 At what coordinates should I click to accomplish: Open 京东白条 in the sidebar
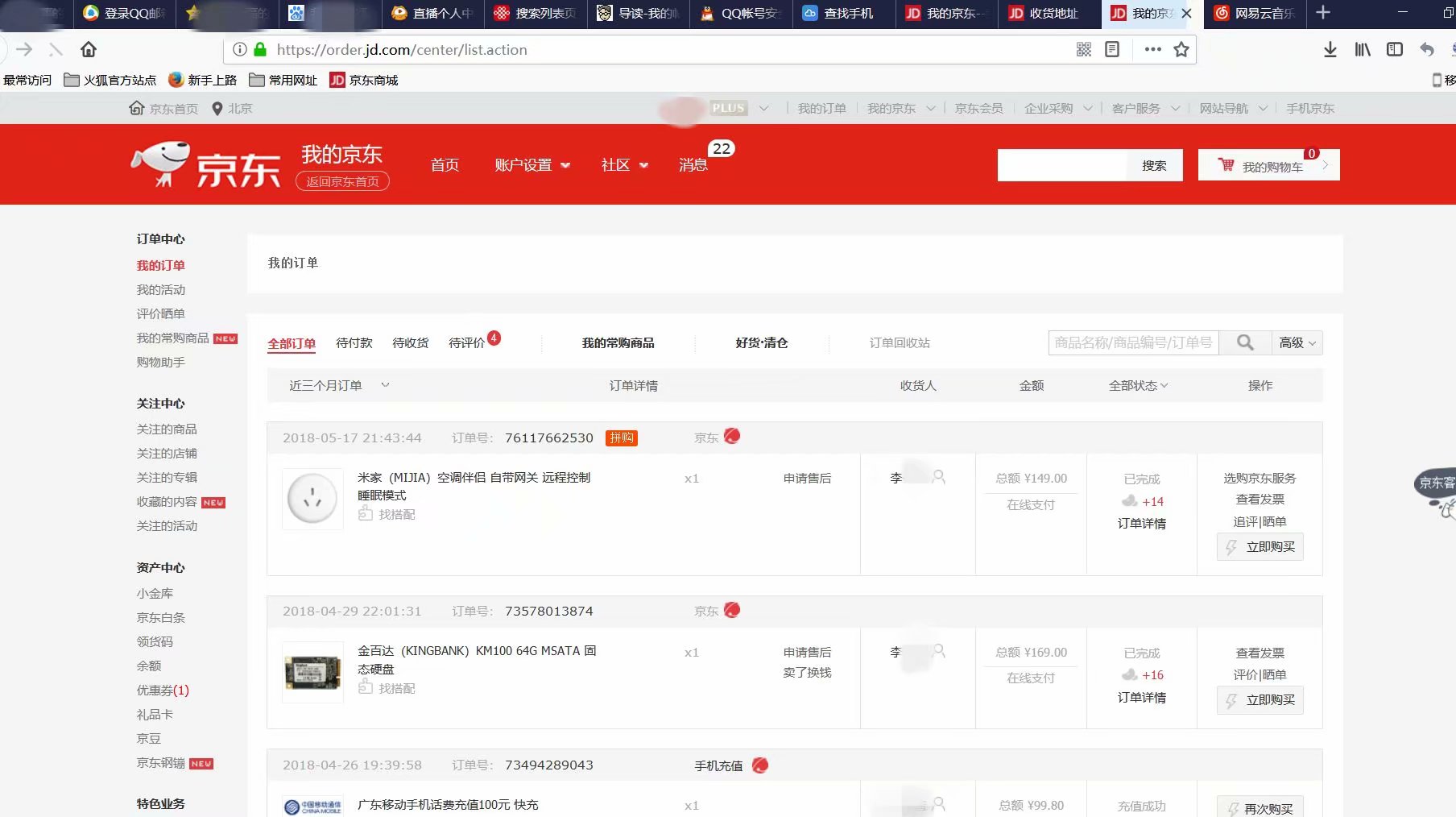click(160, 617)
